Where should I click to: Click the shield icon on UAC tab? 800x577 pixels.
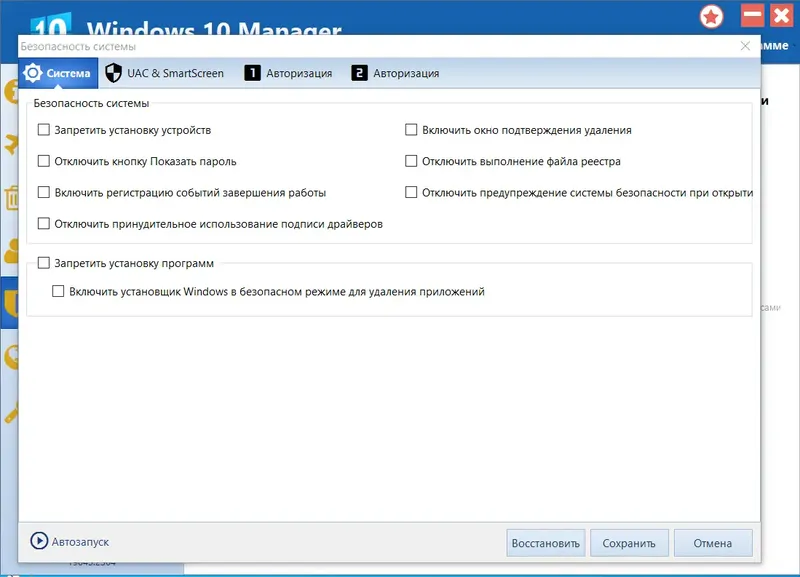(113, 73)
